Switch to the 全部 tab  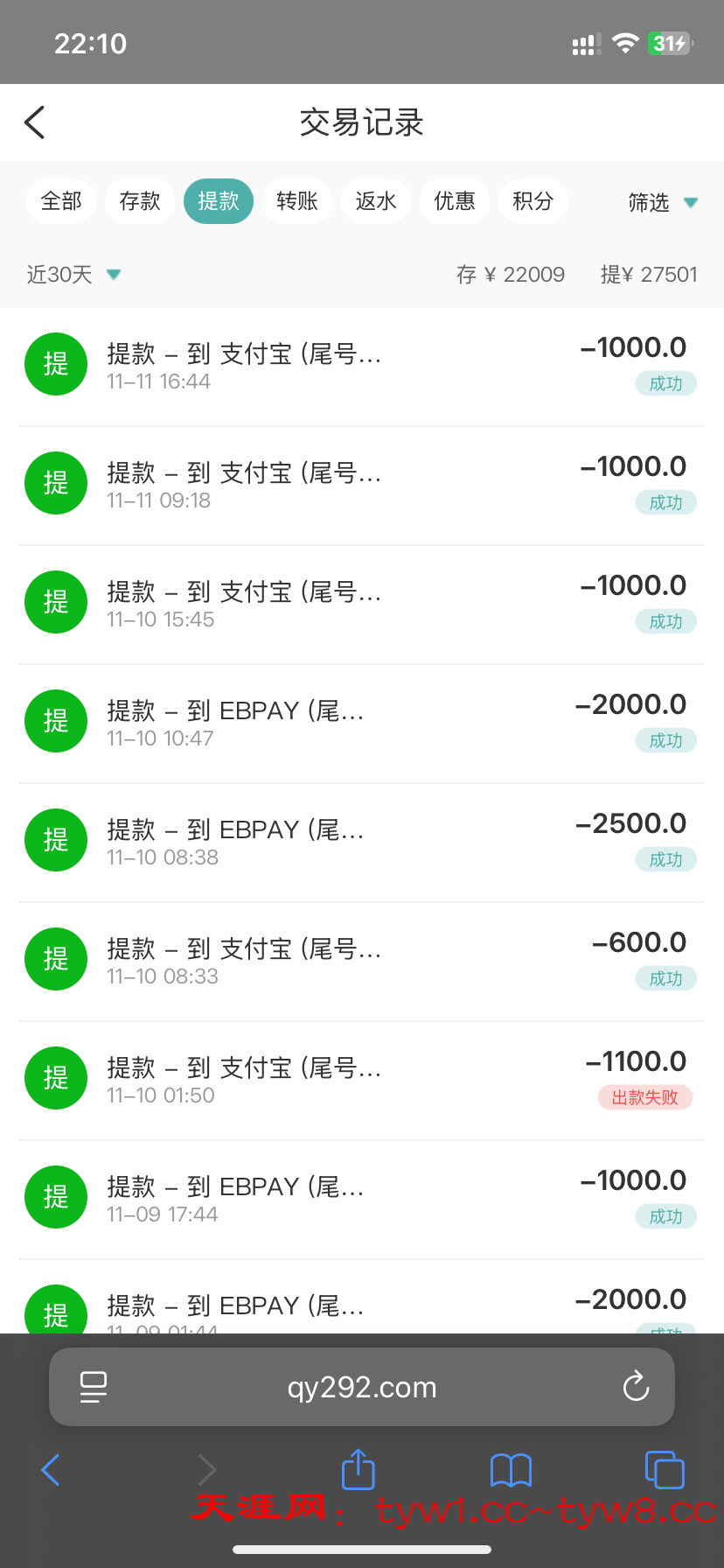(x=61, y=201)
